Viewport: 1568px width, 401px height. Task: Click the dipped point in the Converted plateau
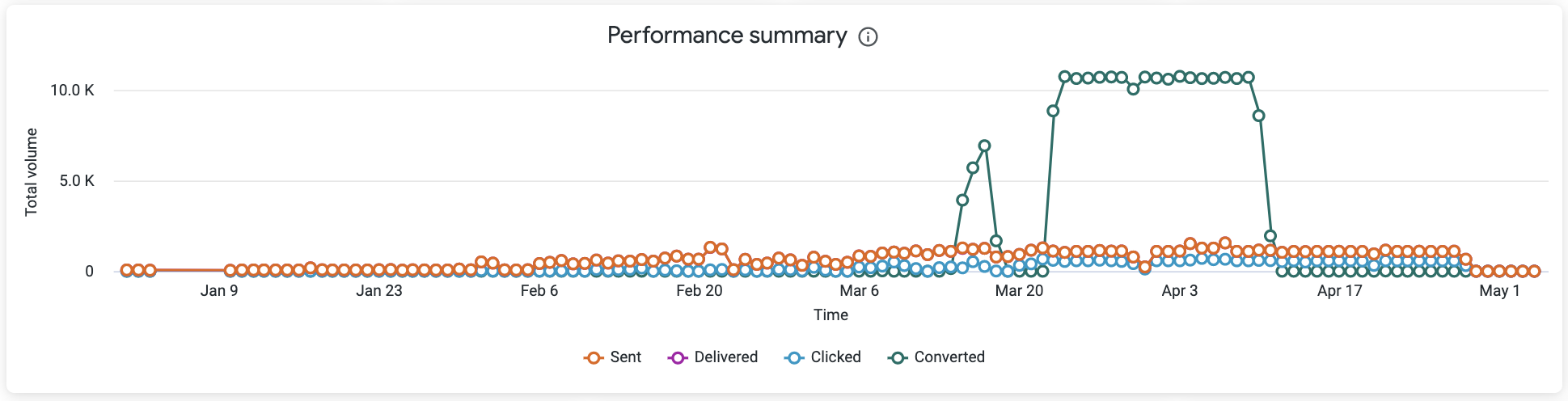[1133, 89]
